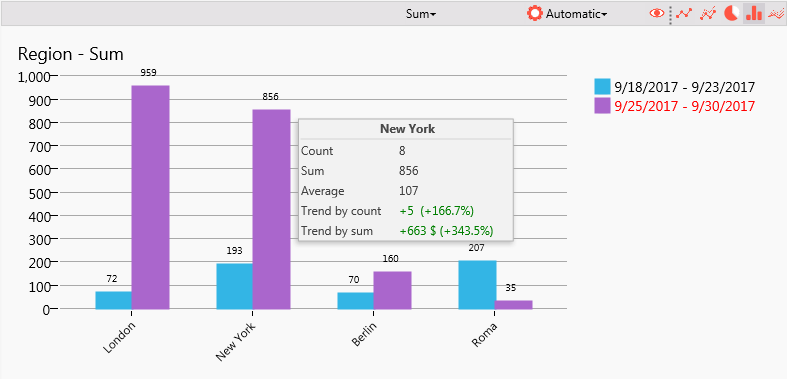Viewport: 787px width, 379px height.
Task: Select New York's blue bar labeled 193
Action: (x=235, y=287)
